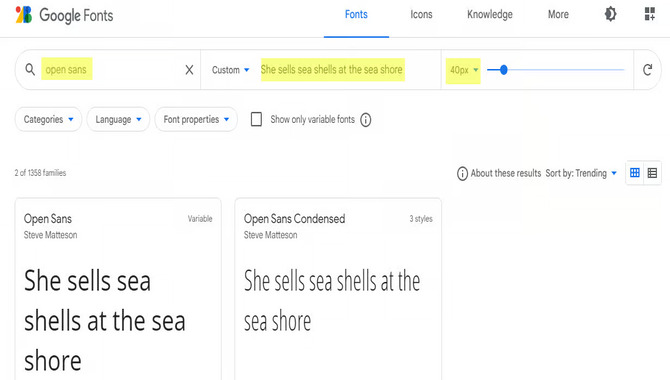Open the Sort by Trending dropdown

[x=581, y=173]
